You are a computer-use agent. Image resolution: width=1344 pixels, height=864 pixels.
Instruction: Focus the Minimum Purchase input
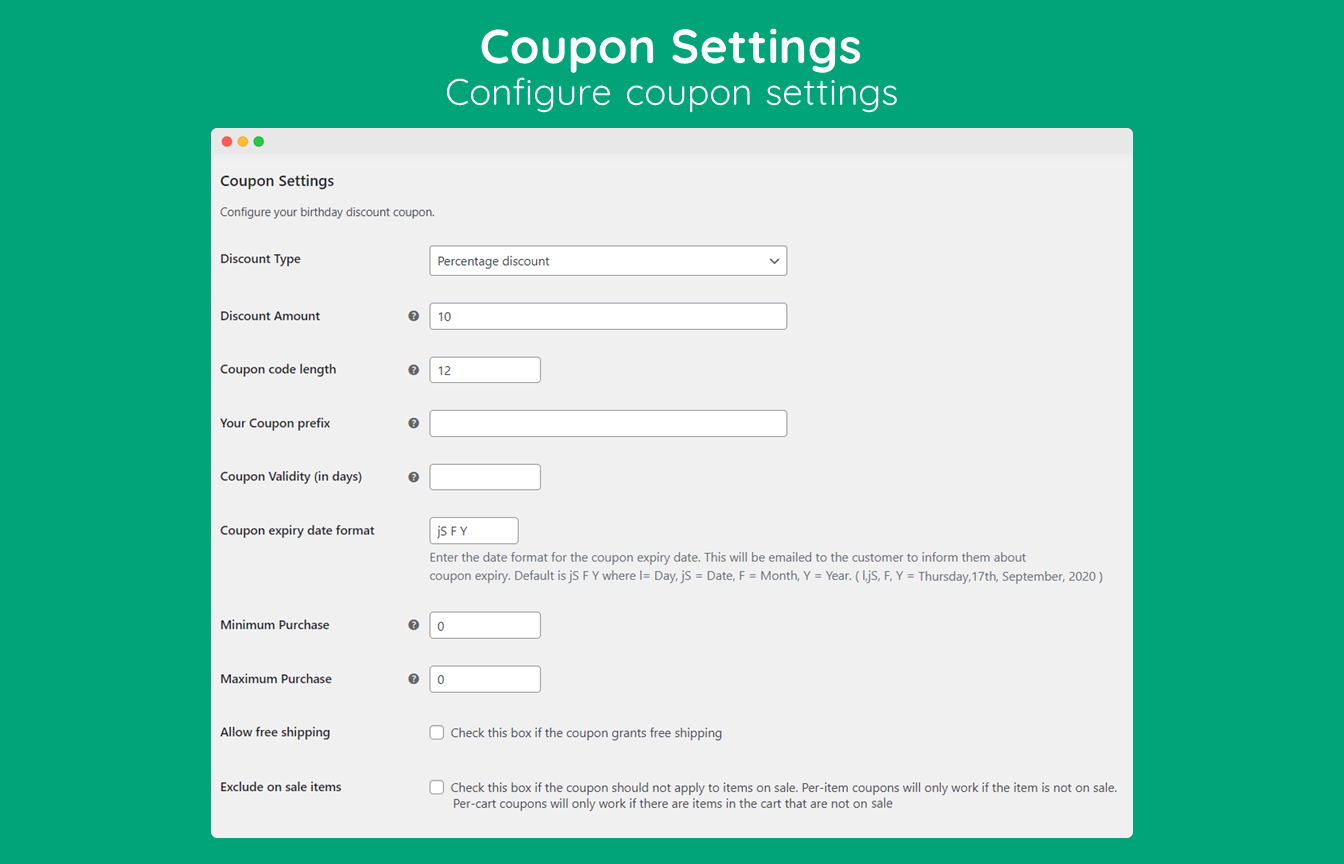(485, 625)
